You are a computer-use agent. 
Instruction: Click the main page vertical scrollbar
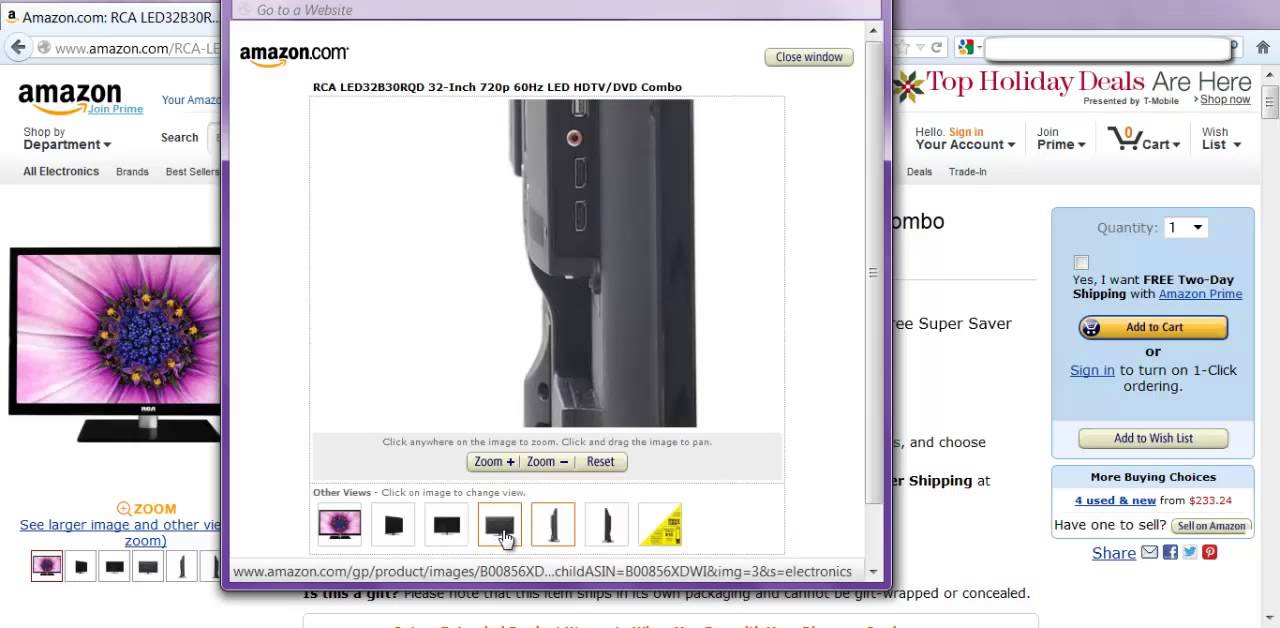click(x=1270, y=103)
